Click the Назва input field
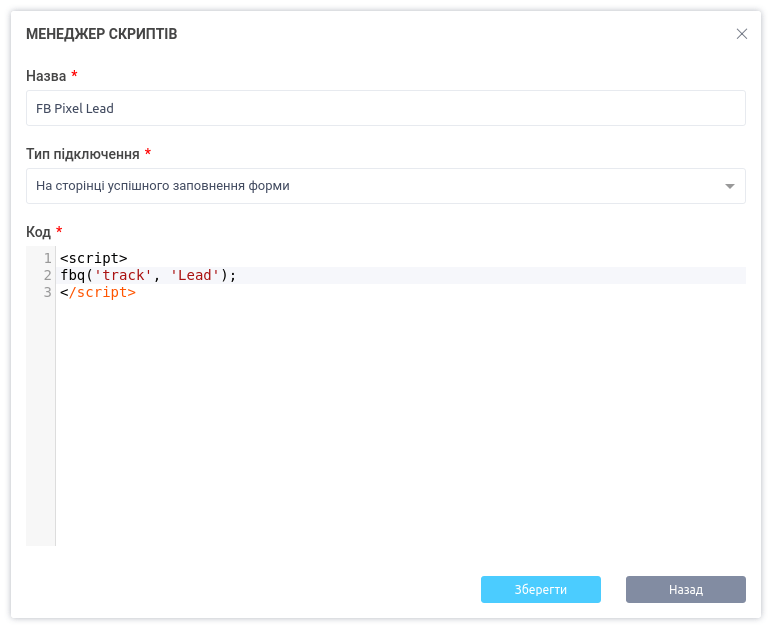Screen dimensions: 768x625 [x=385, y=108]
